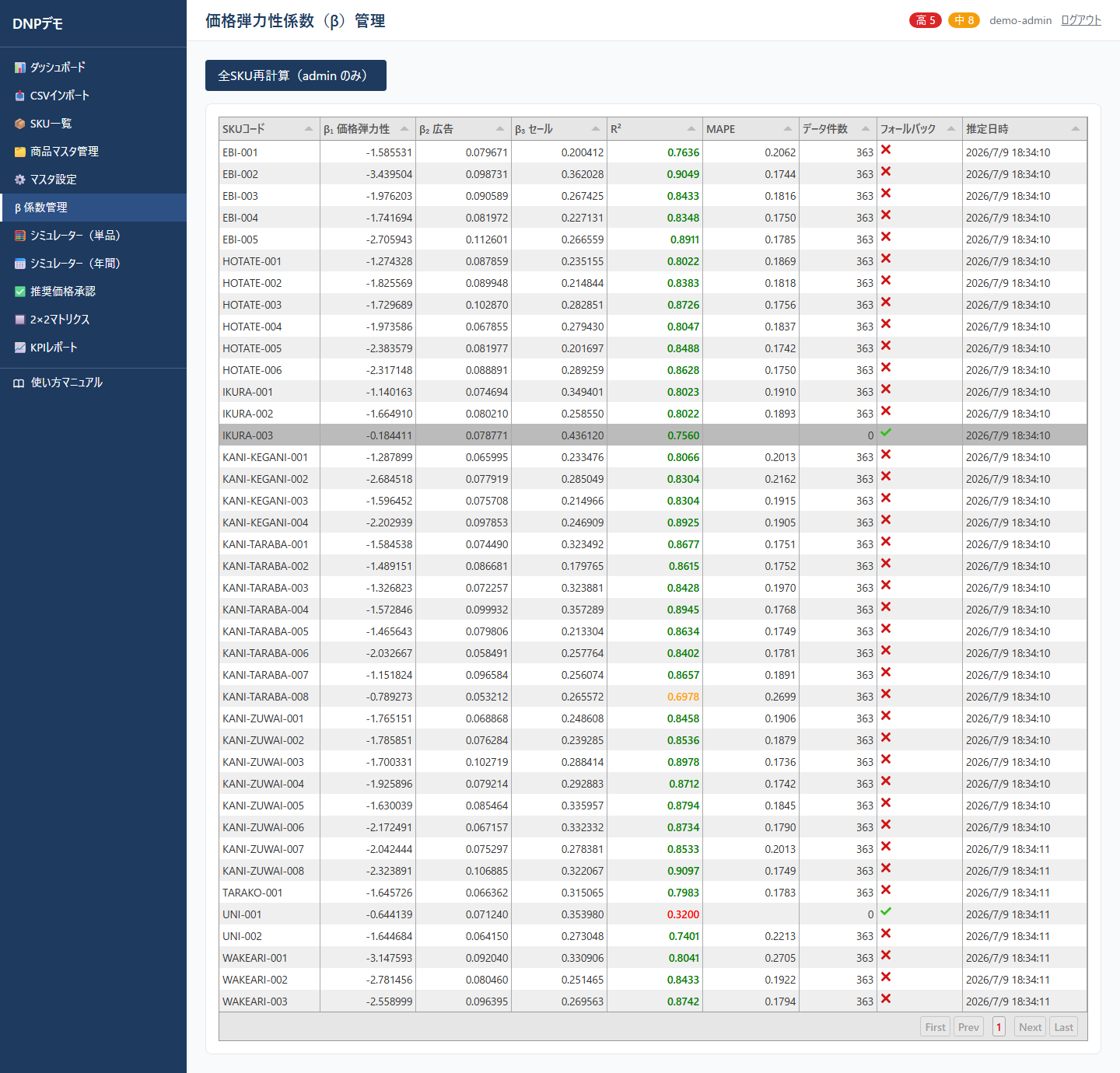Click the CSVインポート sidebar icon
The height and width of the screenshot is (1073, 1120).
click(x=20, y=96)
